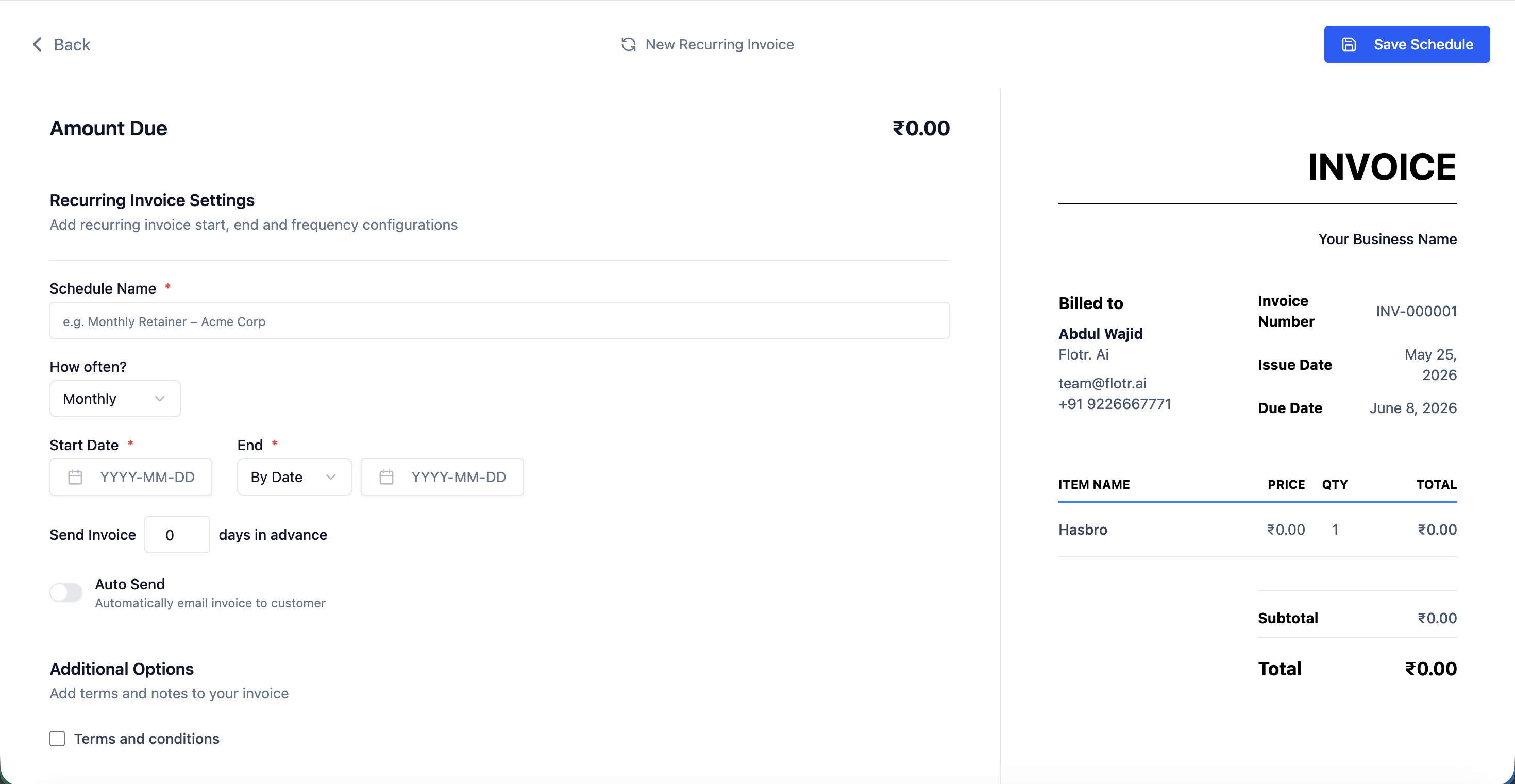Click the New Recurring Invoice title
Screen dimensions: 1515x784
click(719, 44)
